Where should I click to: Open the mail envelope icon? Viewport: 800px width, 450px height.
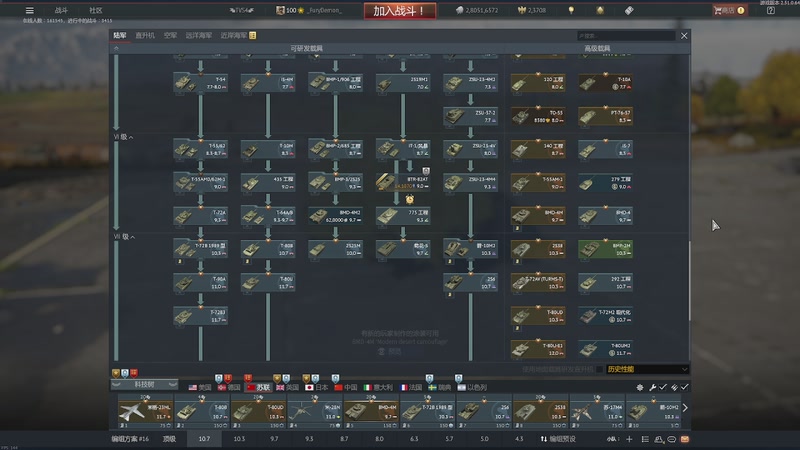click(685, 439)
